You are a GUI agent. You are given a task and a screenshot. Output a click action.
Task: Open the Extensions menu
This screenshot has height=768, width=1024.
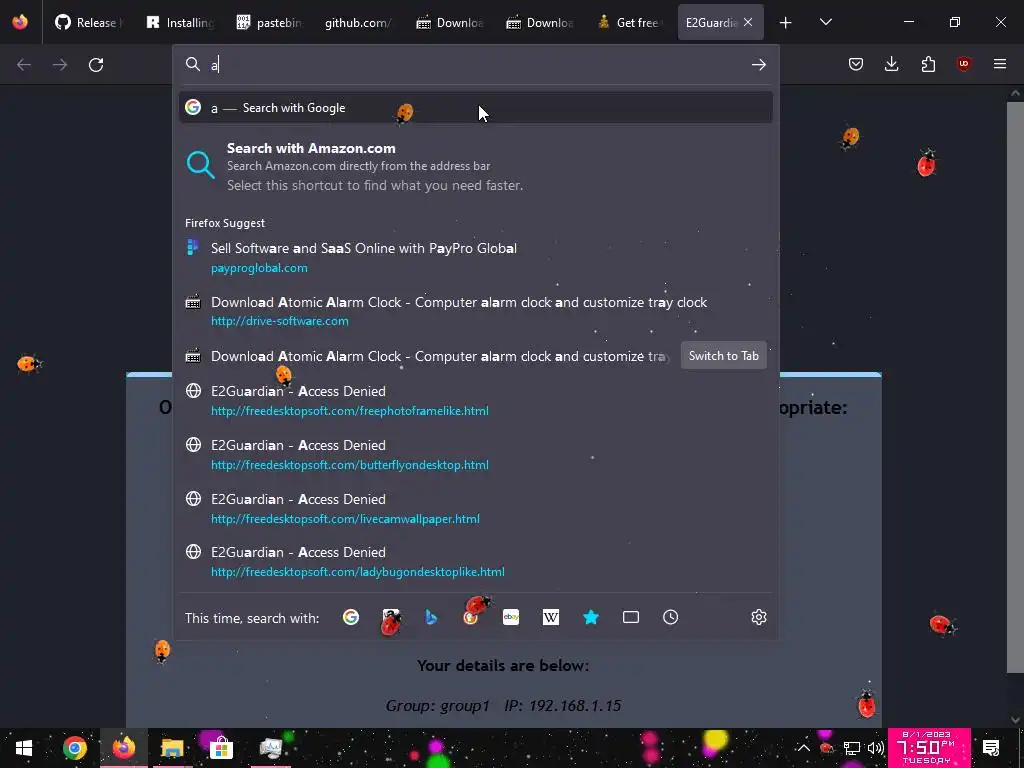tap(928, 64)
